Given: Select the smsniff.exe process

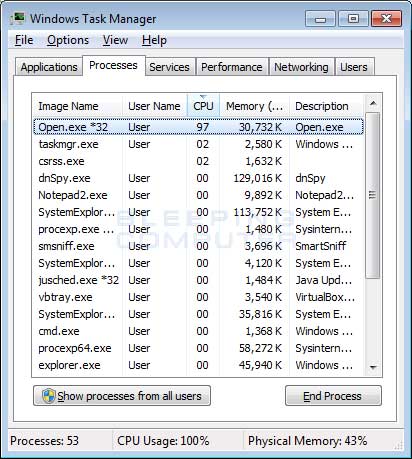Looking at the screenshot, I should (198, 246).
